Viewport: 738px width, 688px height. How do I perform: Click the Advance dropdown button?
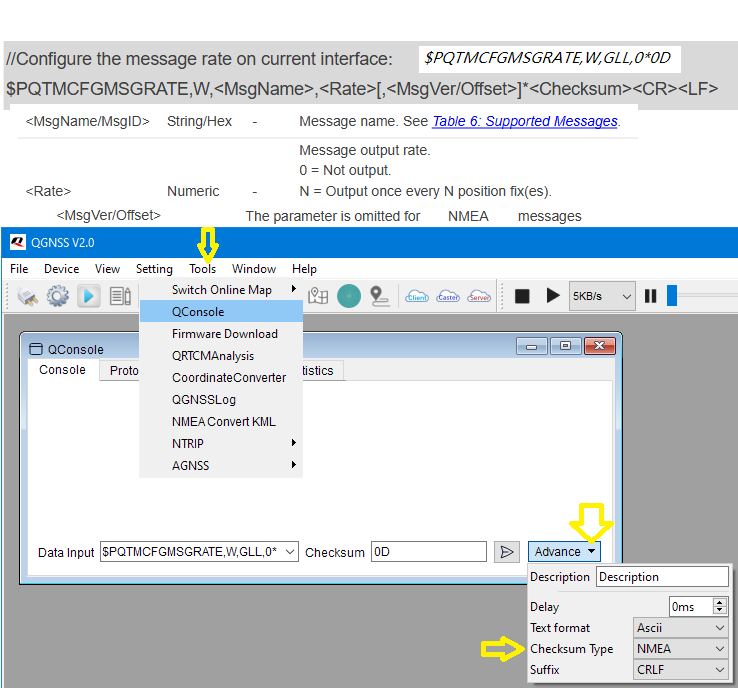tap(564, 552)
